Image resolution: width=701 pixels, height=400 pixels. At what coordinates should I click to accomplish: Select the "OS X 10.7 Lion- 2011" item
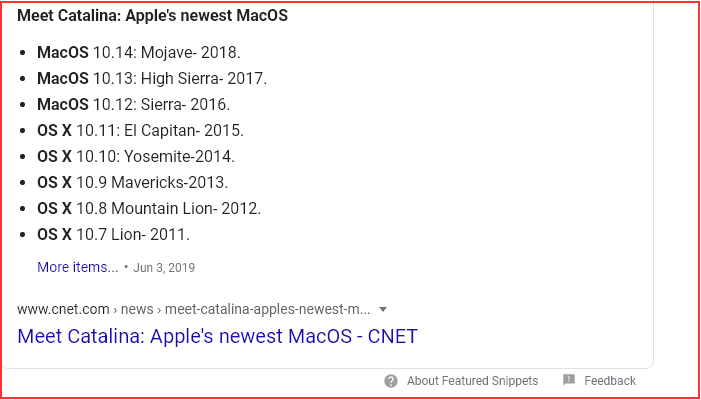point(113,234)
